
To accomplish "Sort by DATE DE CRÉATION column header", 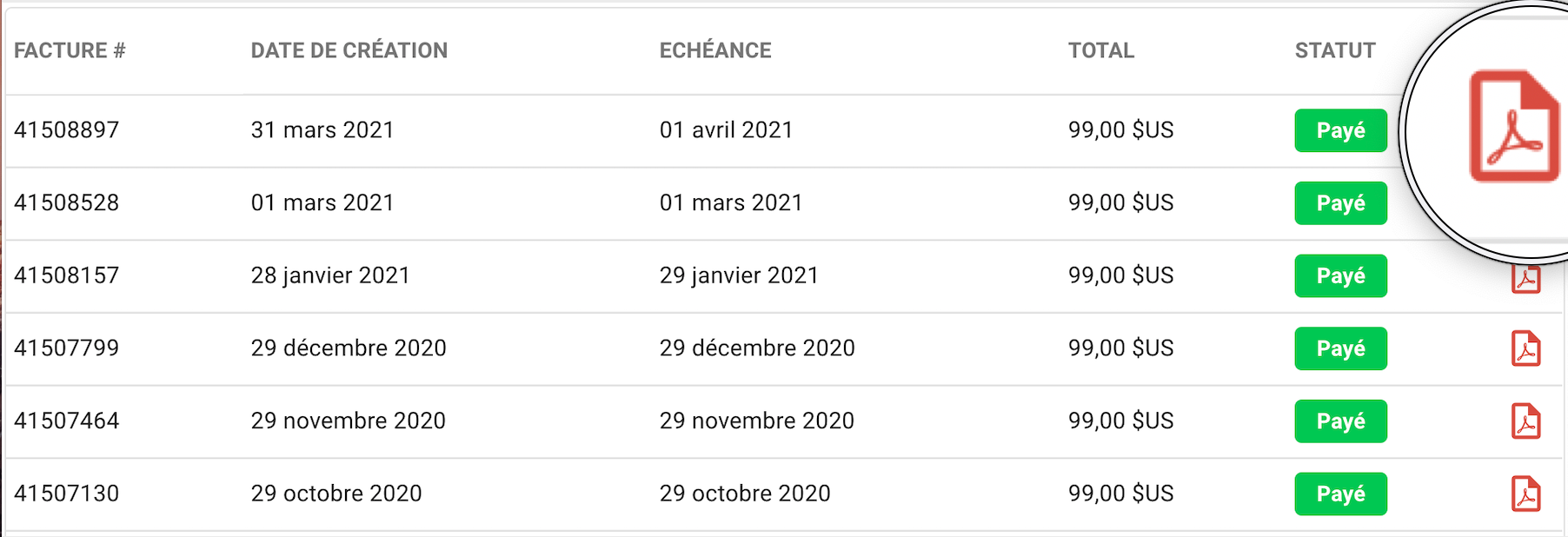I will click(349, 50).
